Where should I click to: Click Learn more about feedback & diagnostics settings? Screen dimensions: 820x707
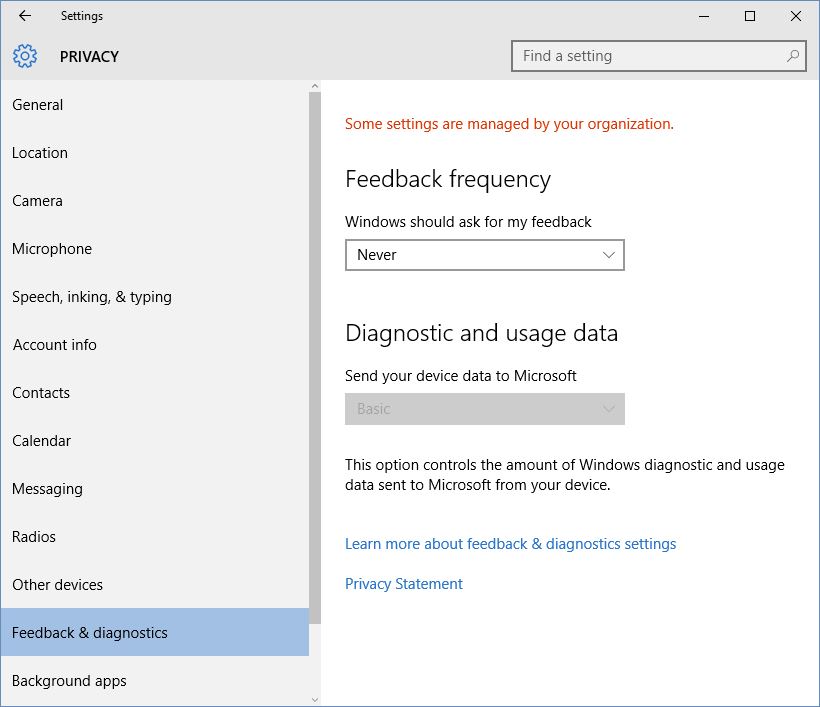510,543
